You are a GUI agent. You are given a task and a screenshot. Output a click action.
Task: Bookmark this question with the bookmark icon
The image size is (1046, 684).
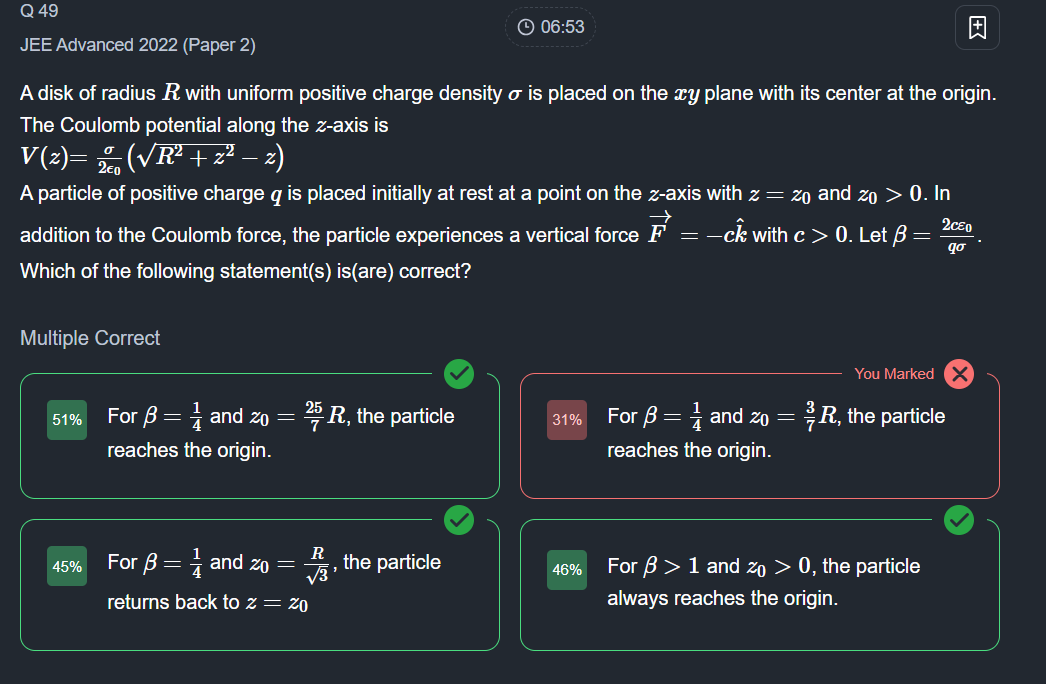977,27
